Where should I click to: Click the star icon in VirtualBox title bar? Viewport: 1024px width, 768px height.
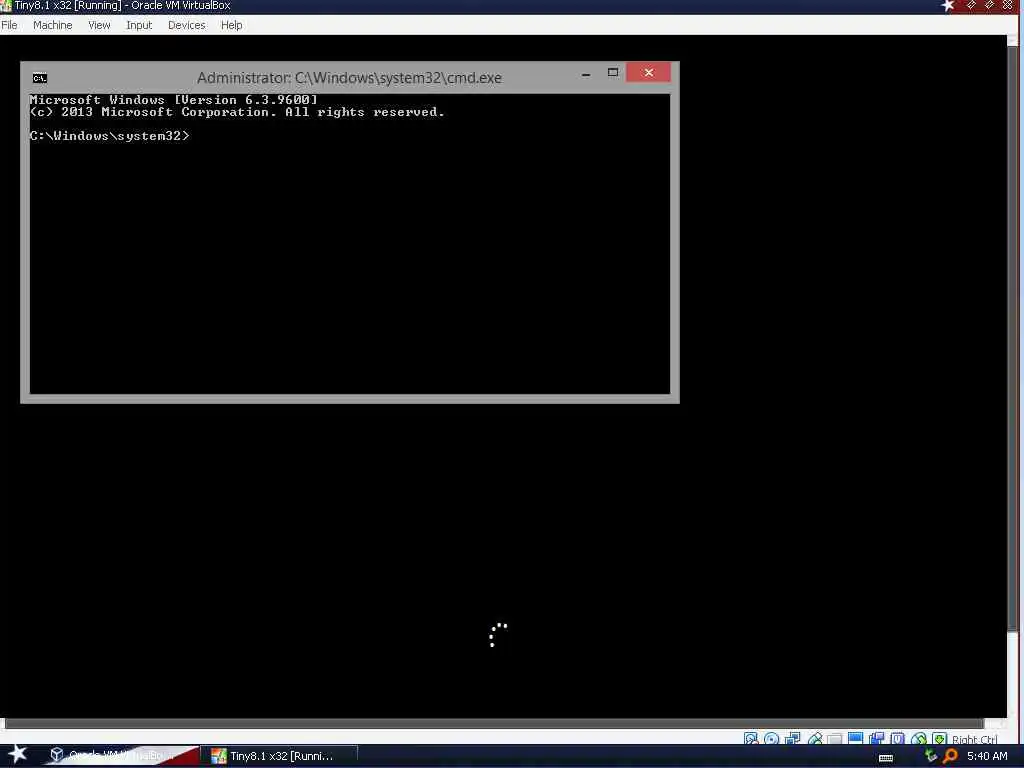[x=948, y=6]
